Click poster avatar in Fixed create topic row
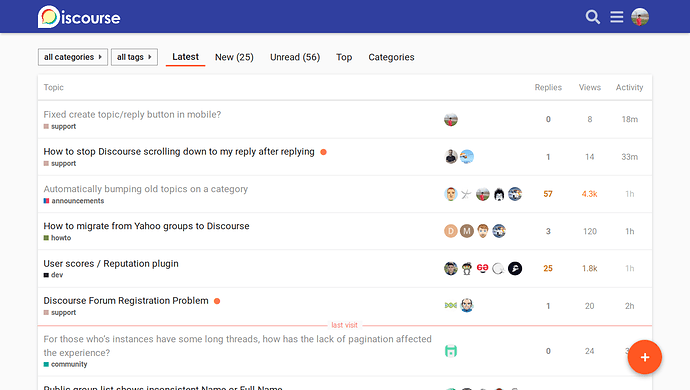 [x=451, y=119]
